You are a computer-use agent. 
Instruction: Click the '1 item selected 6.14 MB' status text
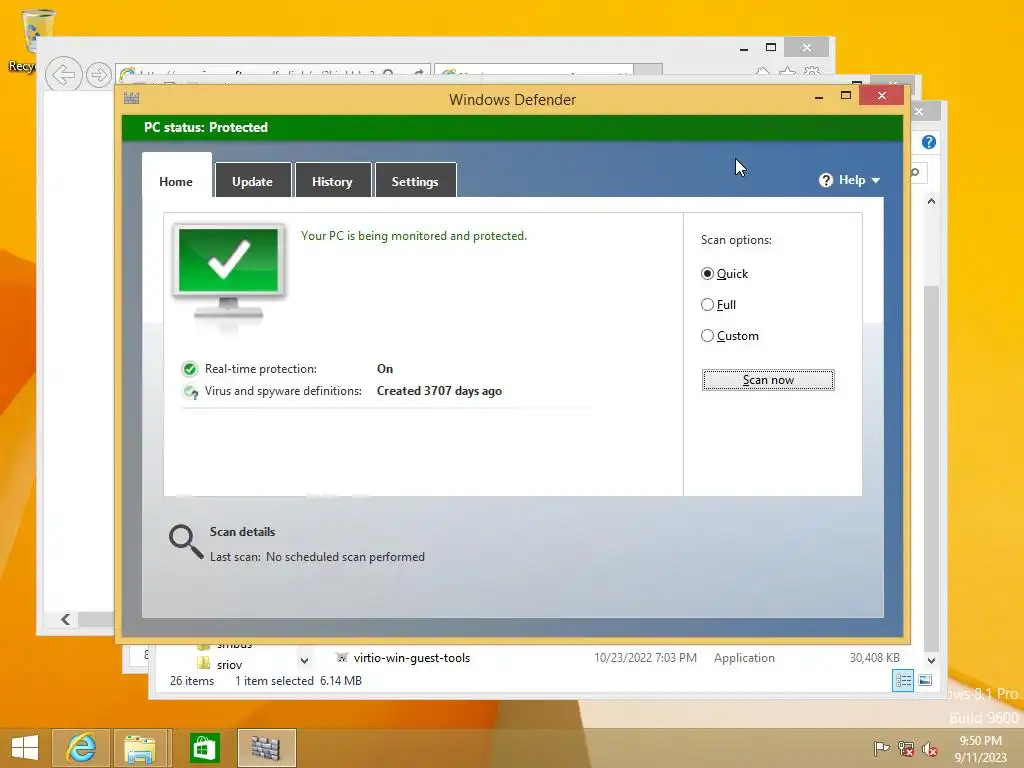pos(298,680)
